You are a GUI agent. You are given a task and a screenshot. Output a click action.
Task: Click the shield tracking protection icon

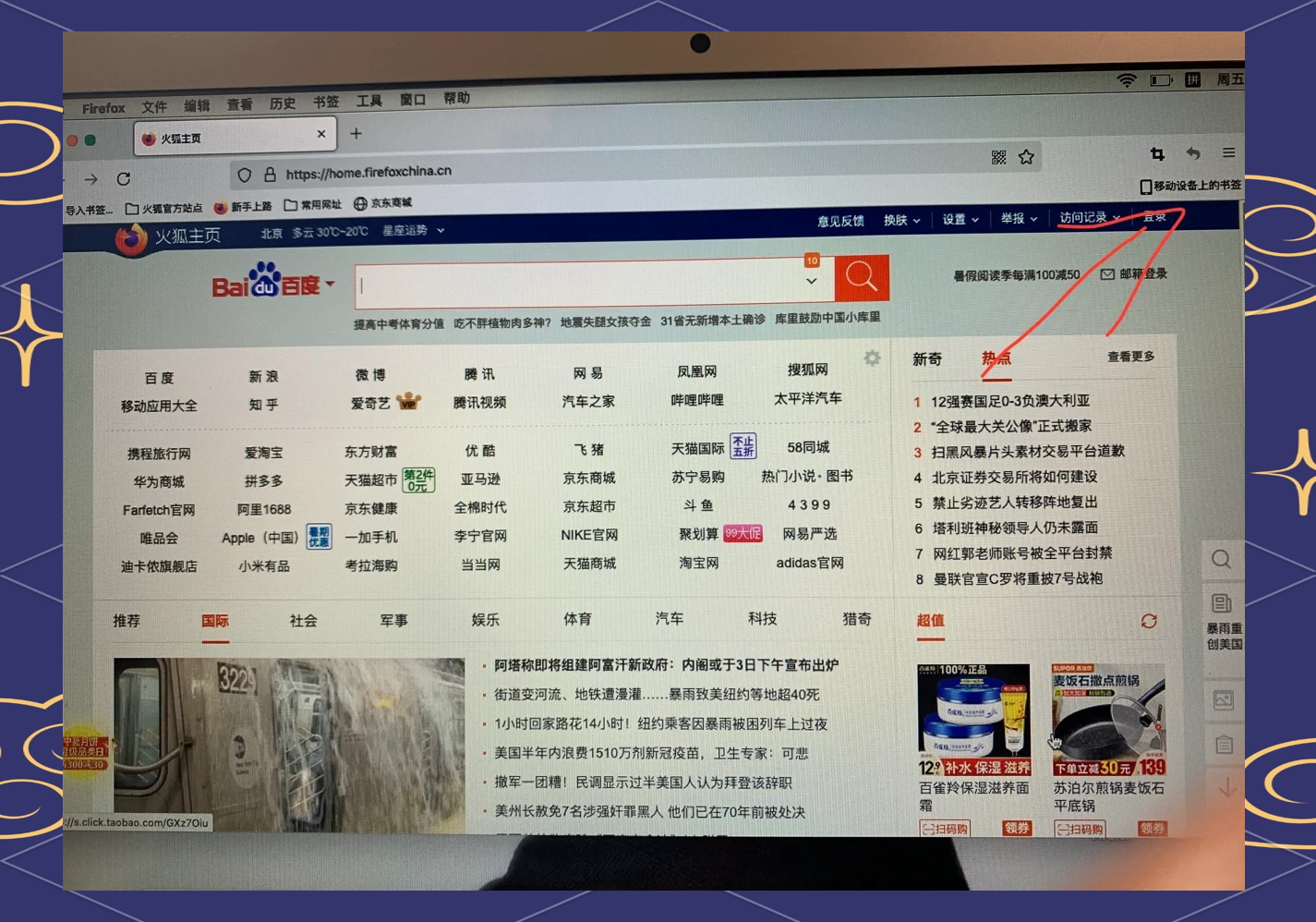point(244,175)
